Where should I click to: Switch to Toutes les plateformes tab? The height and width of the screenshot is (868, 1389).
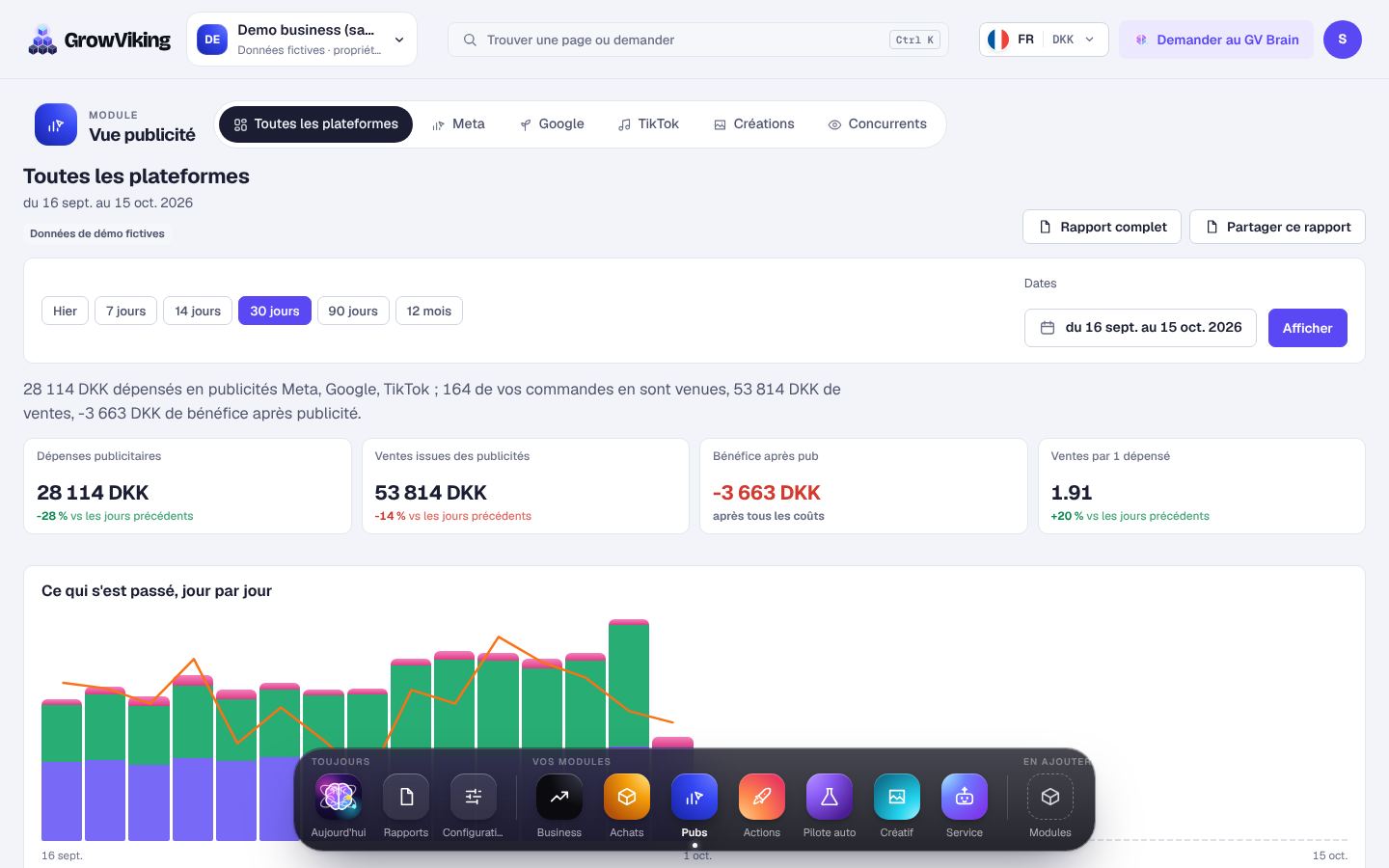click(315, 124)
